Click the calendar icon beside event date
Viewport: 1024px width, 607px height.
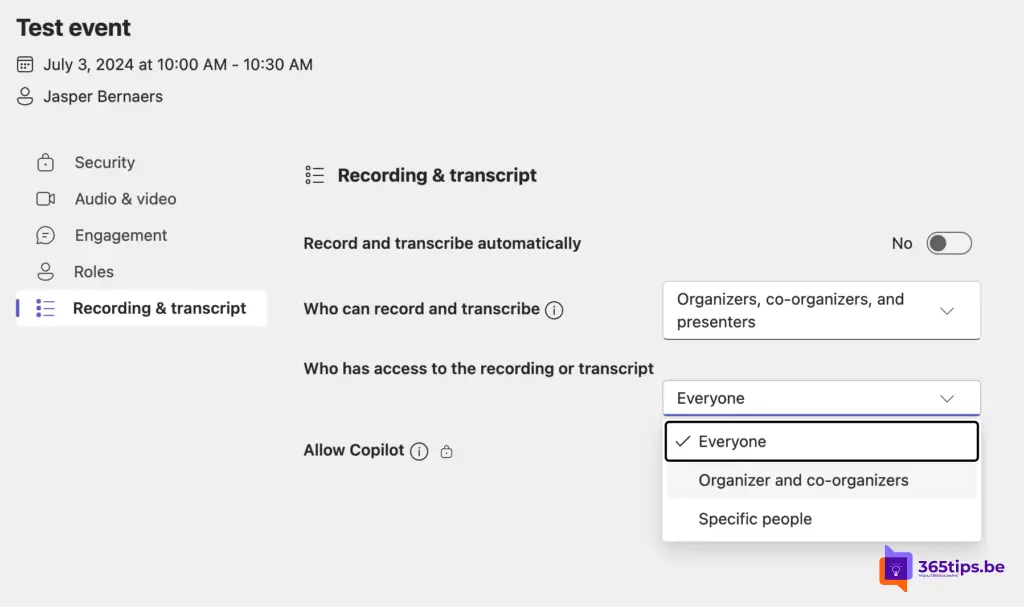pos(25,65)
